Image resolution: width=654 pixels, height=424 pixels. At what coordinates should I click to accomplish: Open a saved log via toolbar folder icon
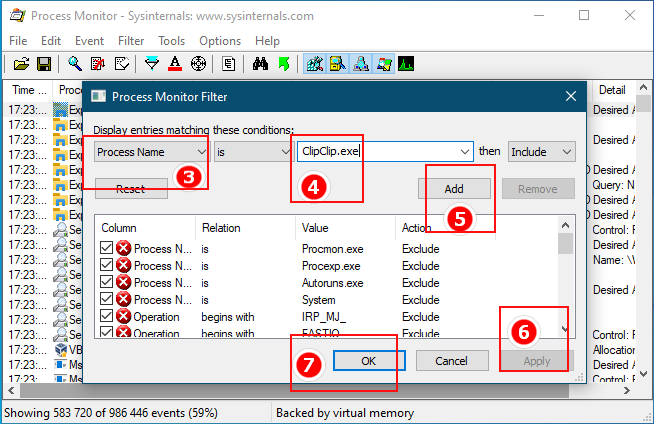[x=21, y=64]
